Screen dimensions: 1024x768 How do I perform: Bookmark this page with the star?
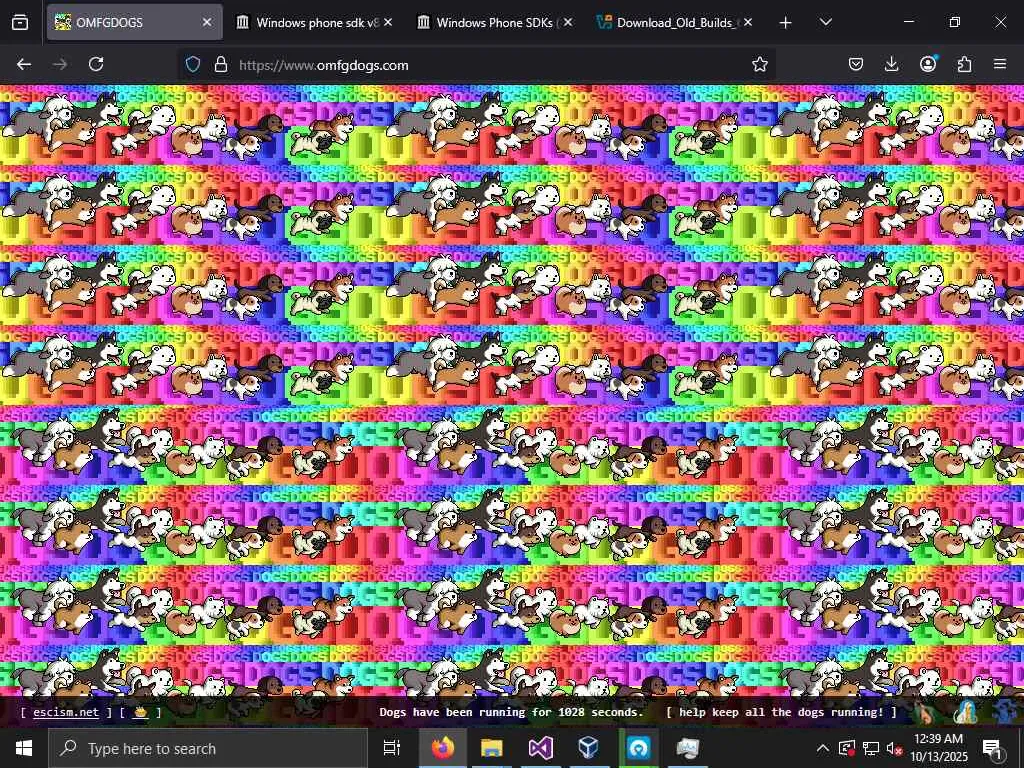coord(760,65)
